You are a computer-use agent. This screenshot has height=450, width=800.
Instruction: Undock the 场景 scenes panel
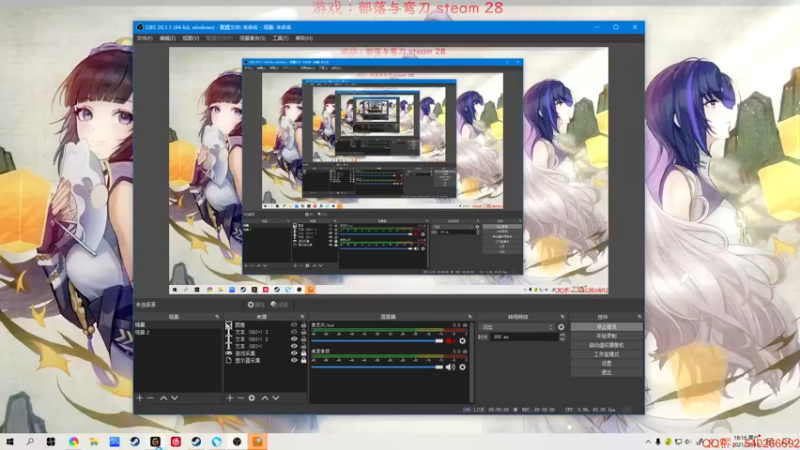(217, 317)
